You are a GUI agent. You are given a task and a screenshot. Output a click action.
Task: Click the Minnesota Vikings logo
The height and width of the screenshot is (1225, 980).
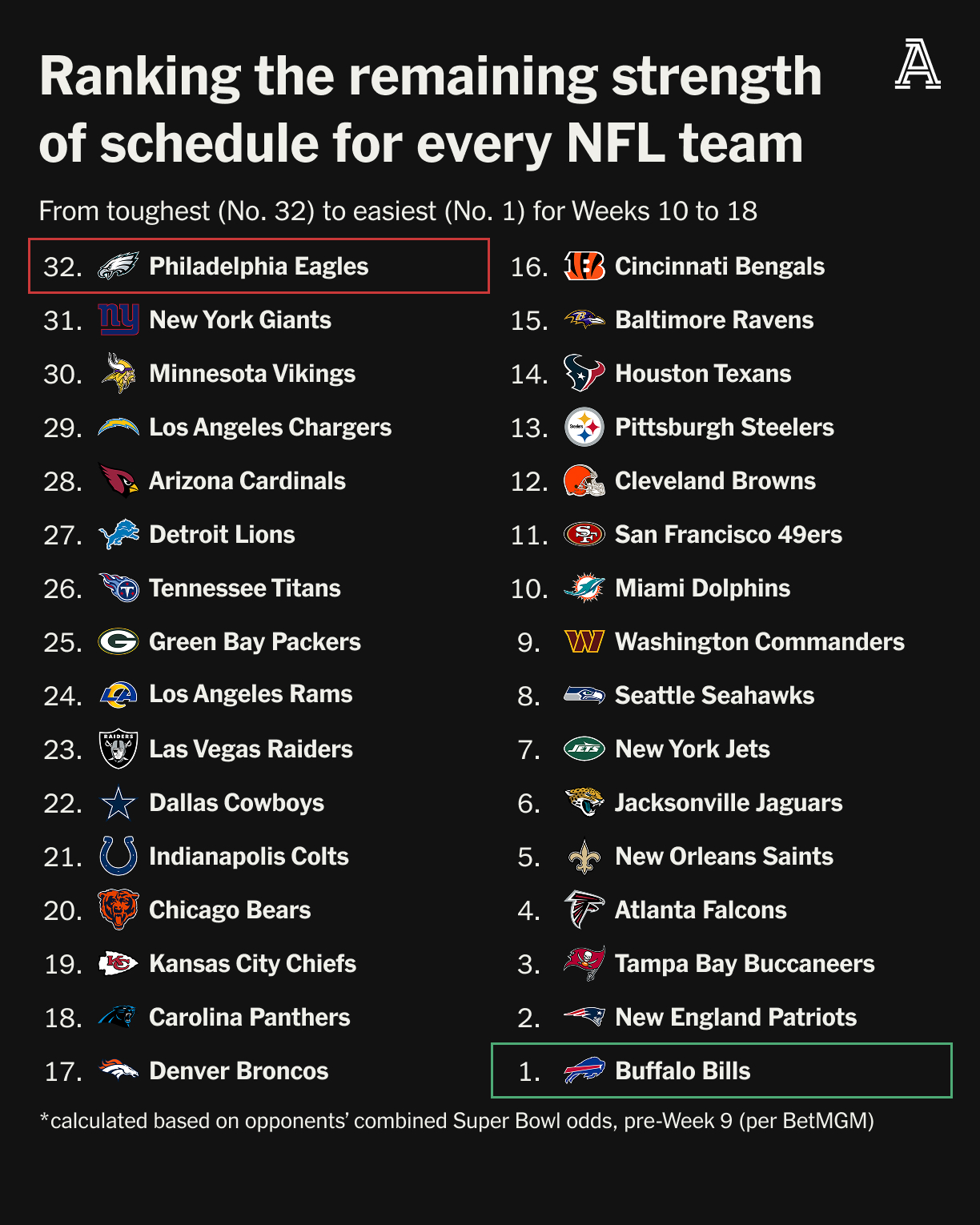118,373
